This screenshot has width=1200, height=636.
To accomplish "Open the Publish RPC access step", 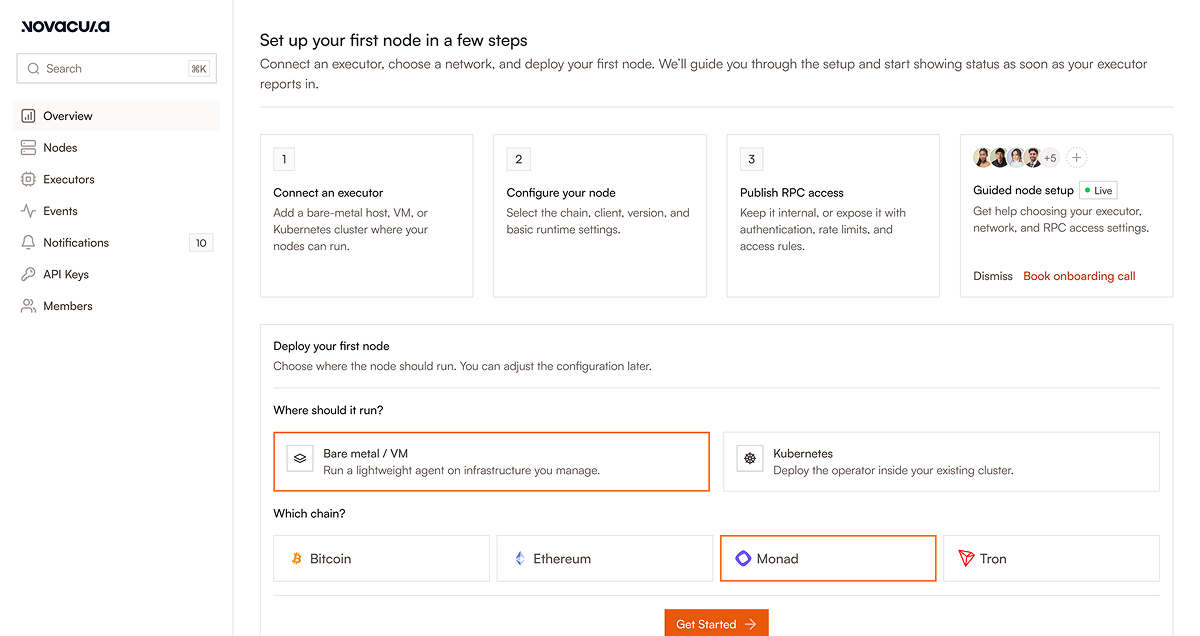I will 833,216.
